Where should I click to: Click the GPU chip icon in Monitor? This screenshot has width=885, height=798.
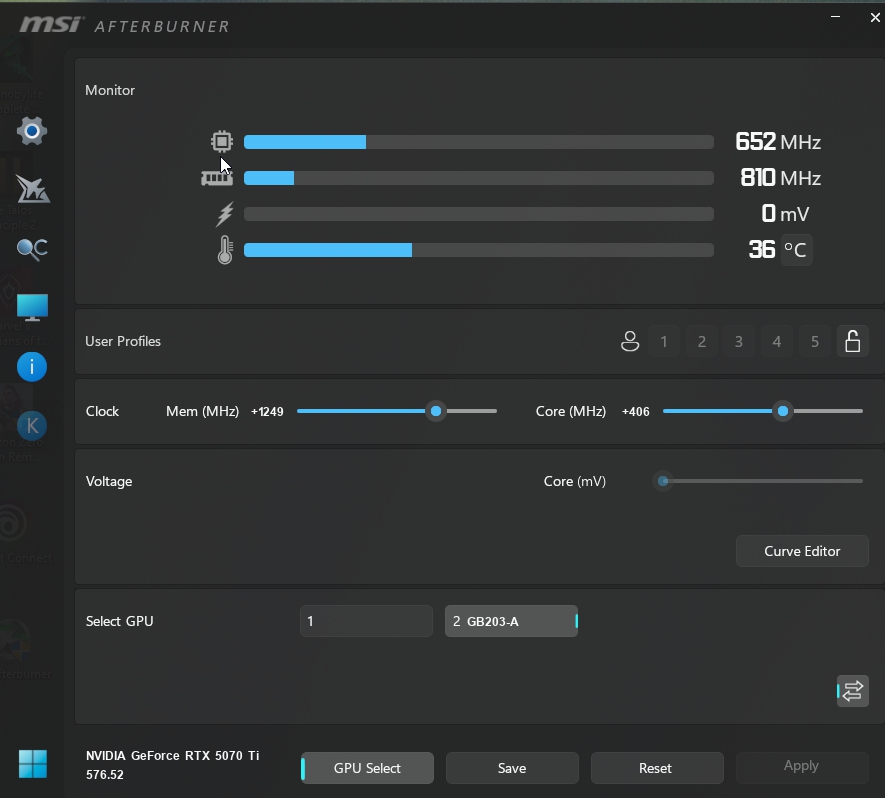(222, 142)
